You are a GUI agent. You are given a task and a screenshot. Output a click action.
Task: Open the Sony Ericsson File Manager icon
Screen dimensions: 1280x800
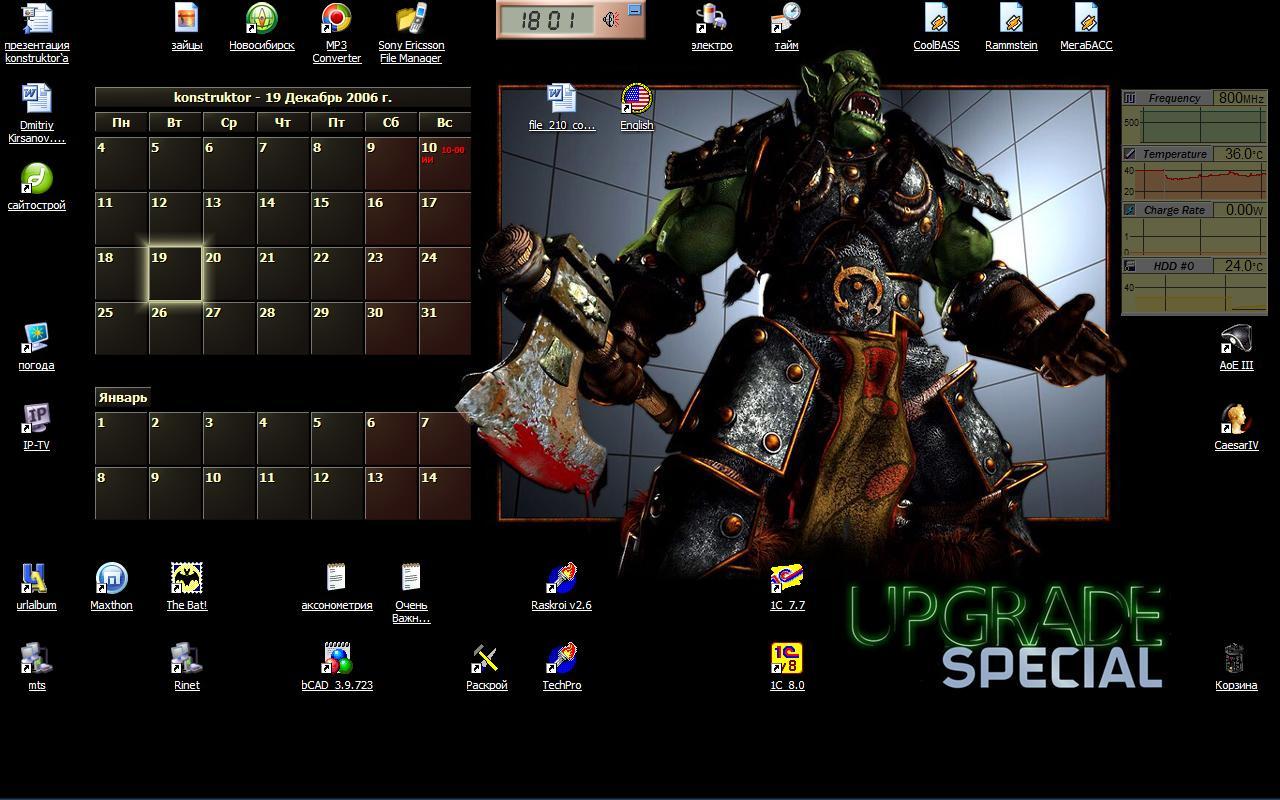click(x=411, y=20)
